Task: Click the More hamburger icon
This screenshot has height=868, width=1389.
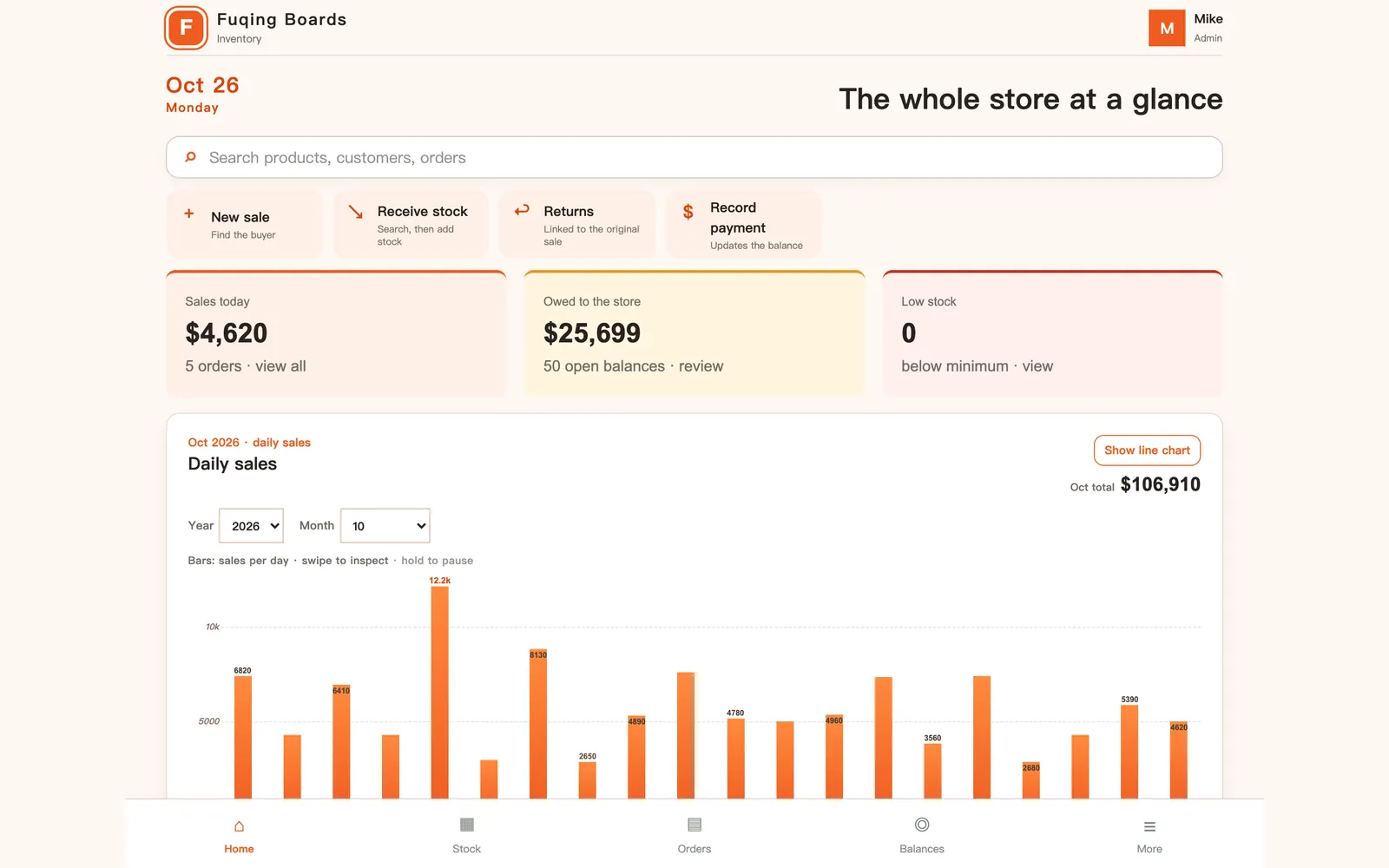Action: (x=1149, y=826)
